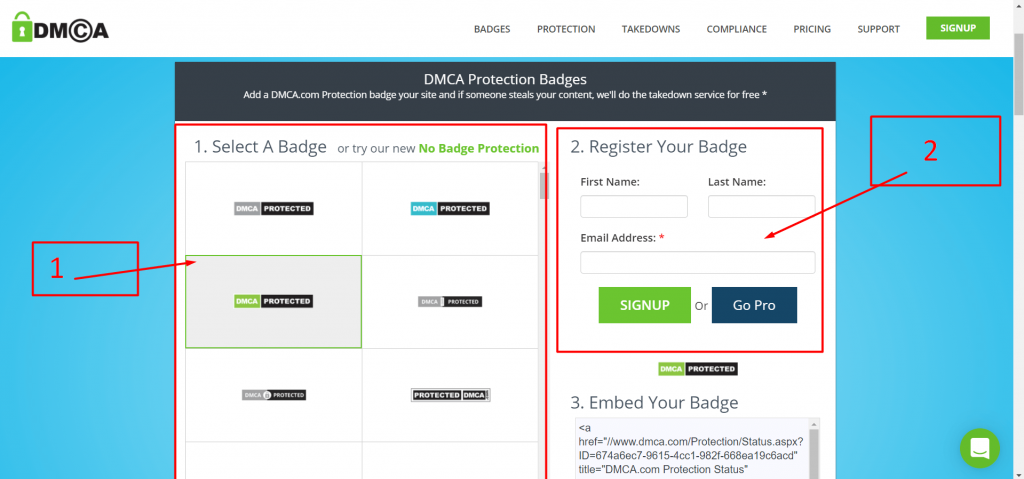Click the green badge preview above Embed Your Badge
Screen dimensions: 1024x479
coord(697,369)
